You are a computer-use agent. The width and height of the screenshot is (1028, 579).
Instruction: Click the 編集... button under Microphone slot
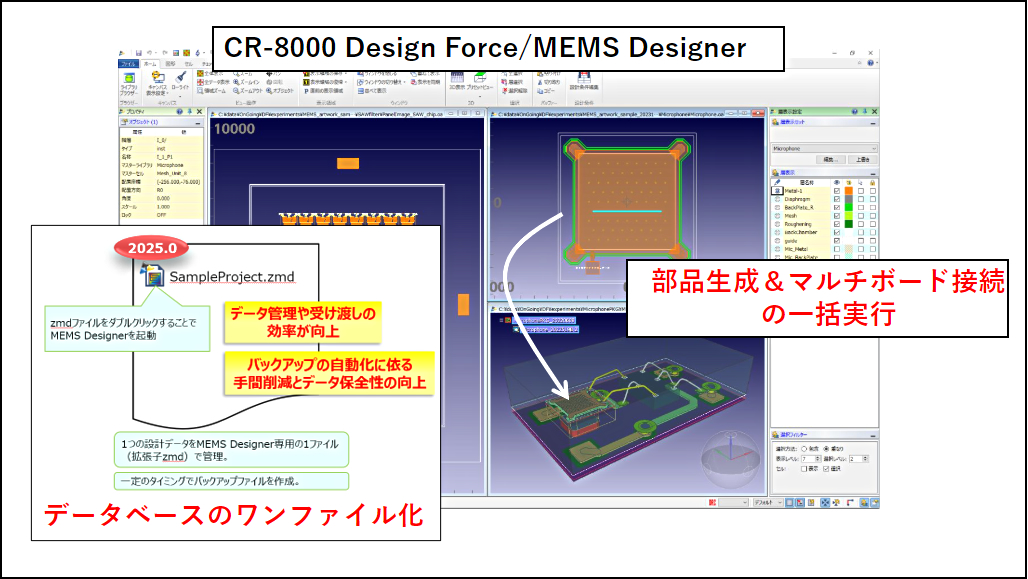tap(830, 160)
